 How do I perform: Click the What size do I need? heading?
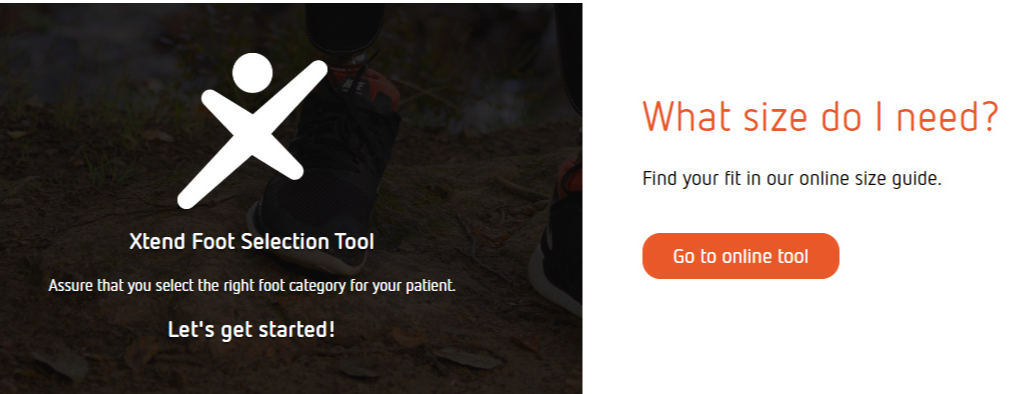[820, 116]
